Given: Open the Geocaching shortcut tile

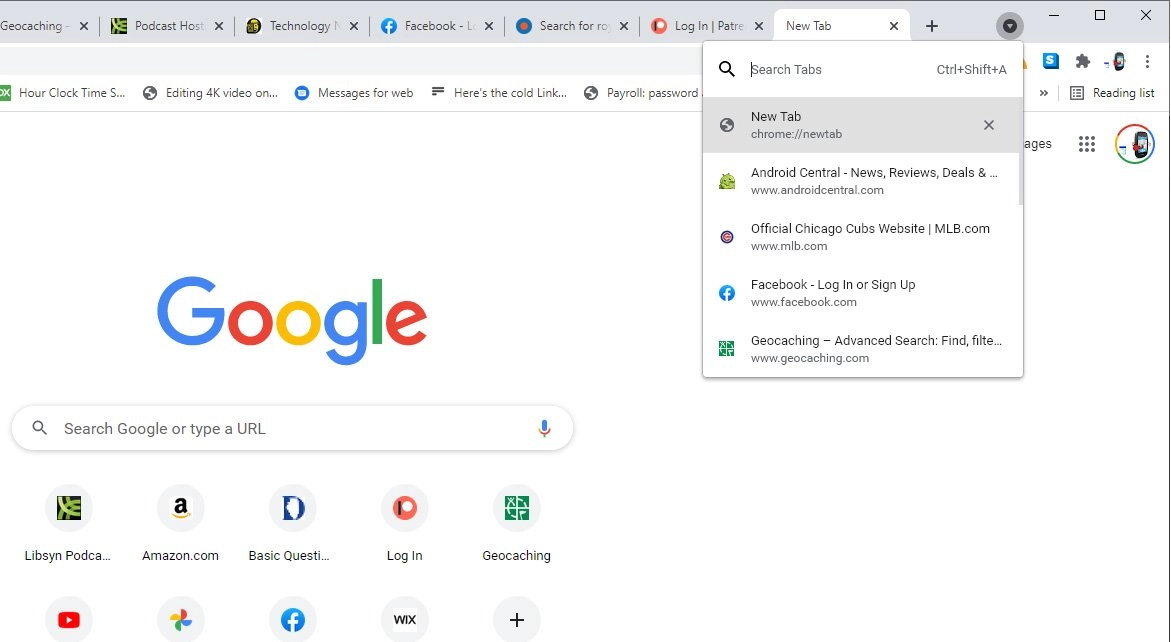Looking at the screenshot, I should click(516, 523).
